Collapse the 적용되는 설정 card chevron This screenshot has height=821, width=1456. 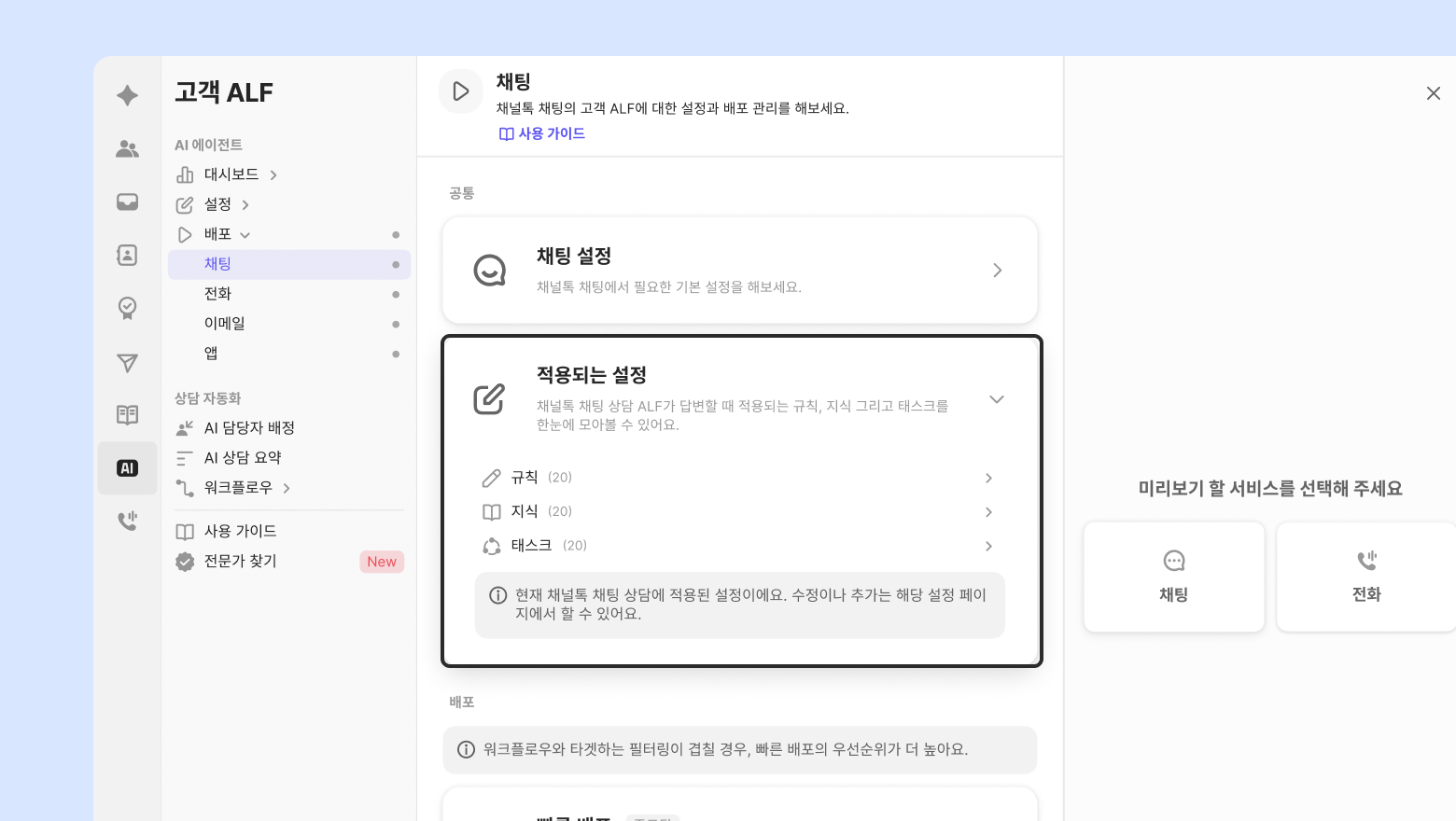click(x=997, y=399)
